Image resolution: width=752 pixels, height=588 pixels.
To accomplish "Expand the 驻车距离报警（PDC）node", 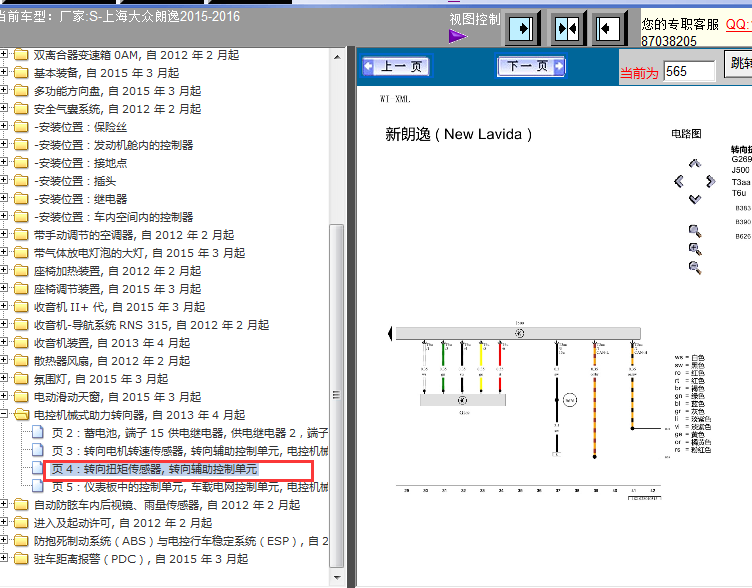I will point(4,558).
